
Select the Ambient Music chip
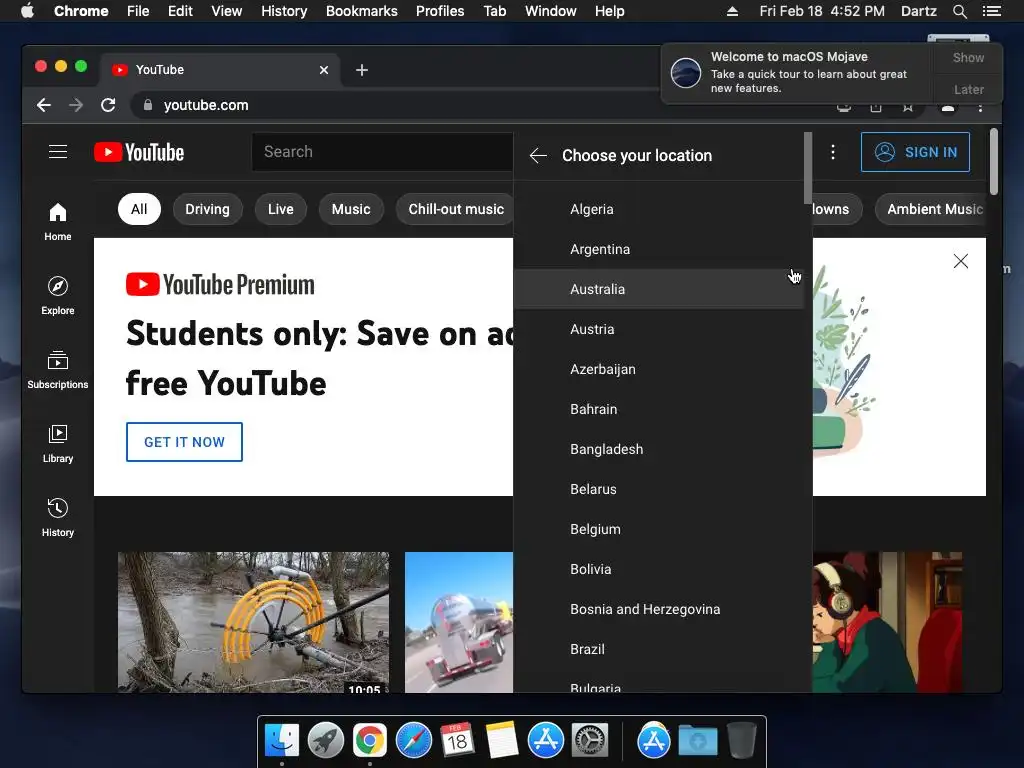tap(933, 209)
